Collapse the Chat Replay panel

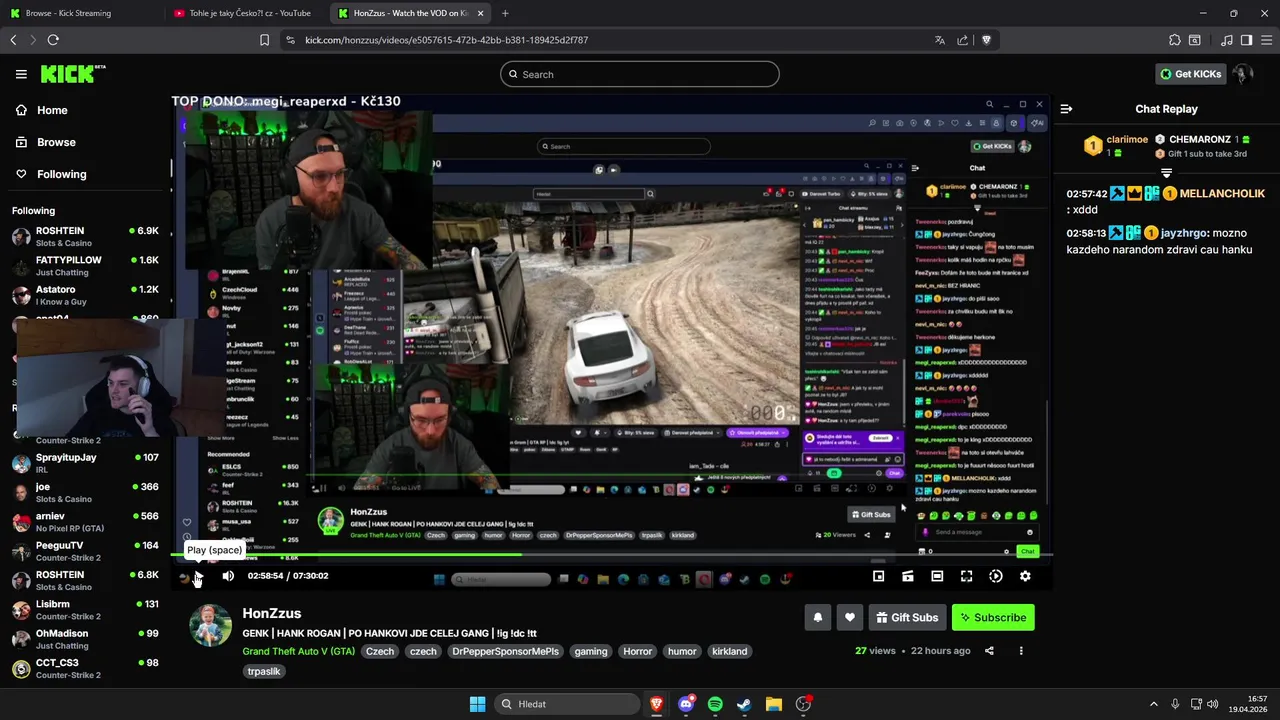pyautogui.click(x=1066, y=109)
